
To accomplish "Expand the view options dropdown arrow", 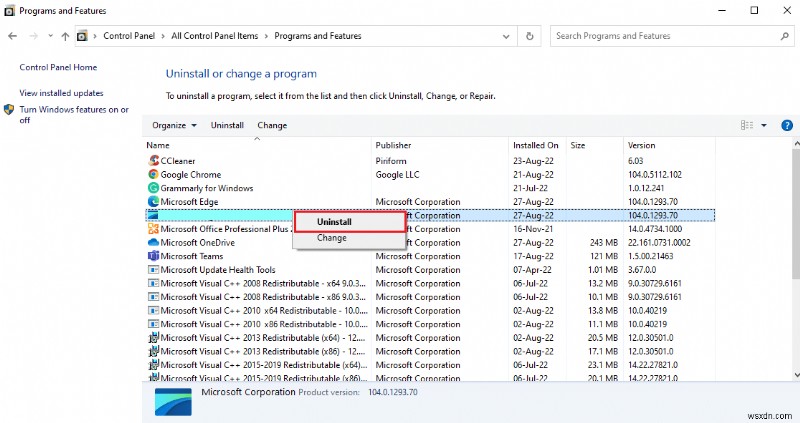I will (764, 125).
